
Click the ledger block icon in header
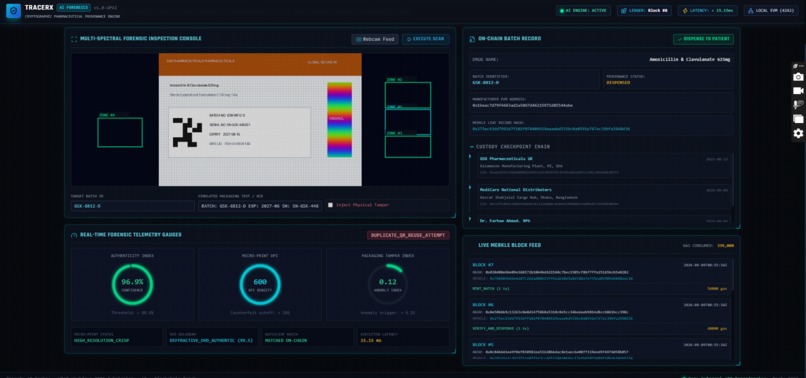(624, 10)
